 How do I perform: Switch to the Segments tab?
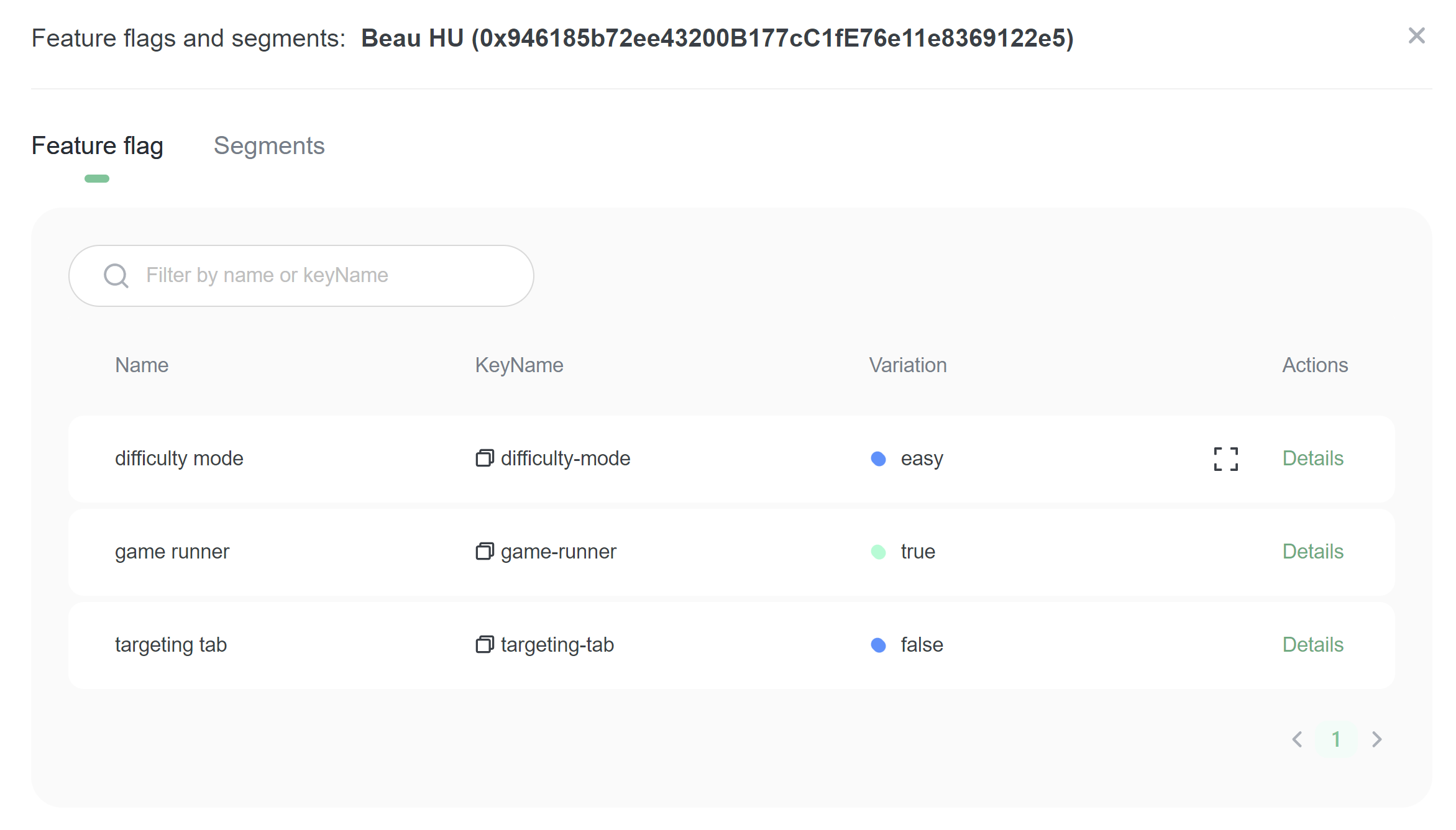[x=269, y=146]
